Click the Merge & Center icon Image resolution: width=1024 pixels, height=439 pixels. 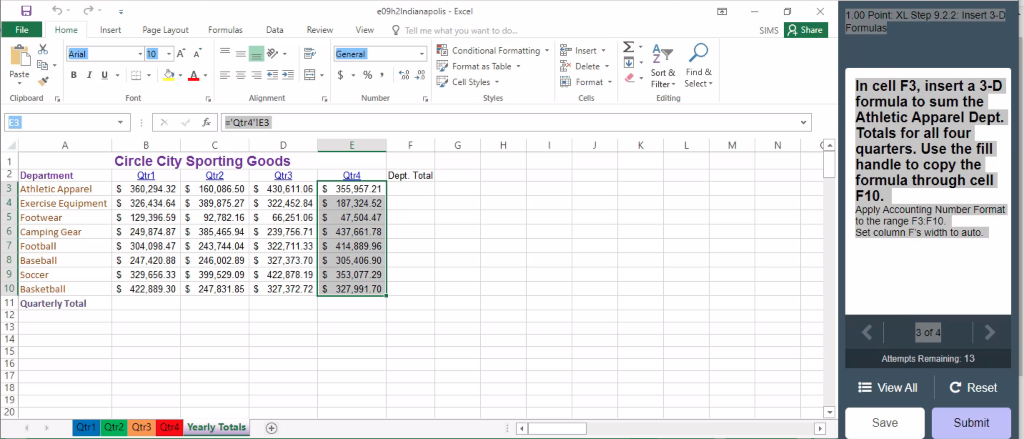pos(310,75)
